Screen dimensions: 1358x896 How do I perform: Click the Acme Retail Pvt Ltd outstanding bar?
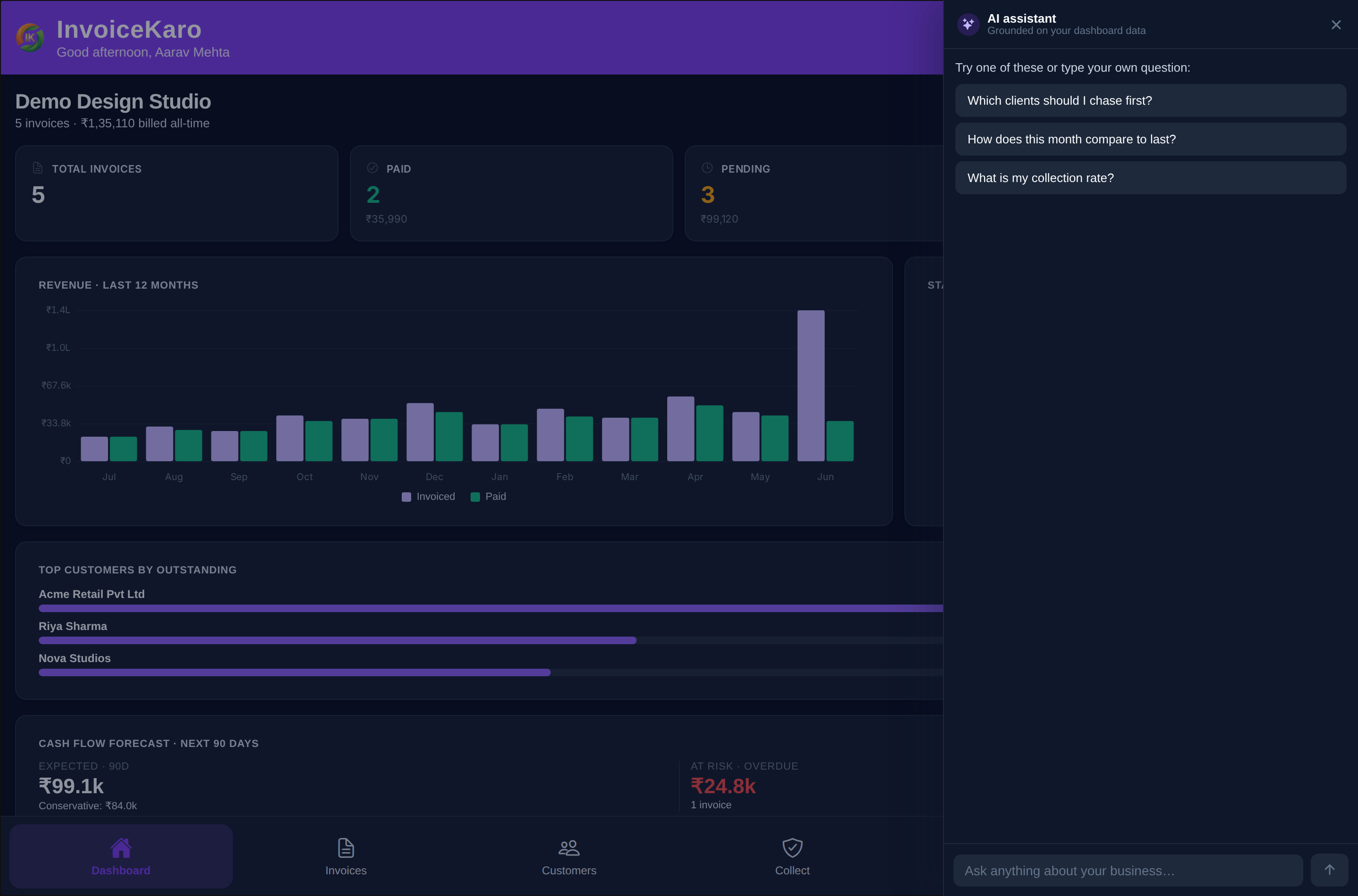pos(490,608)
